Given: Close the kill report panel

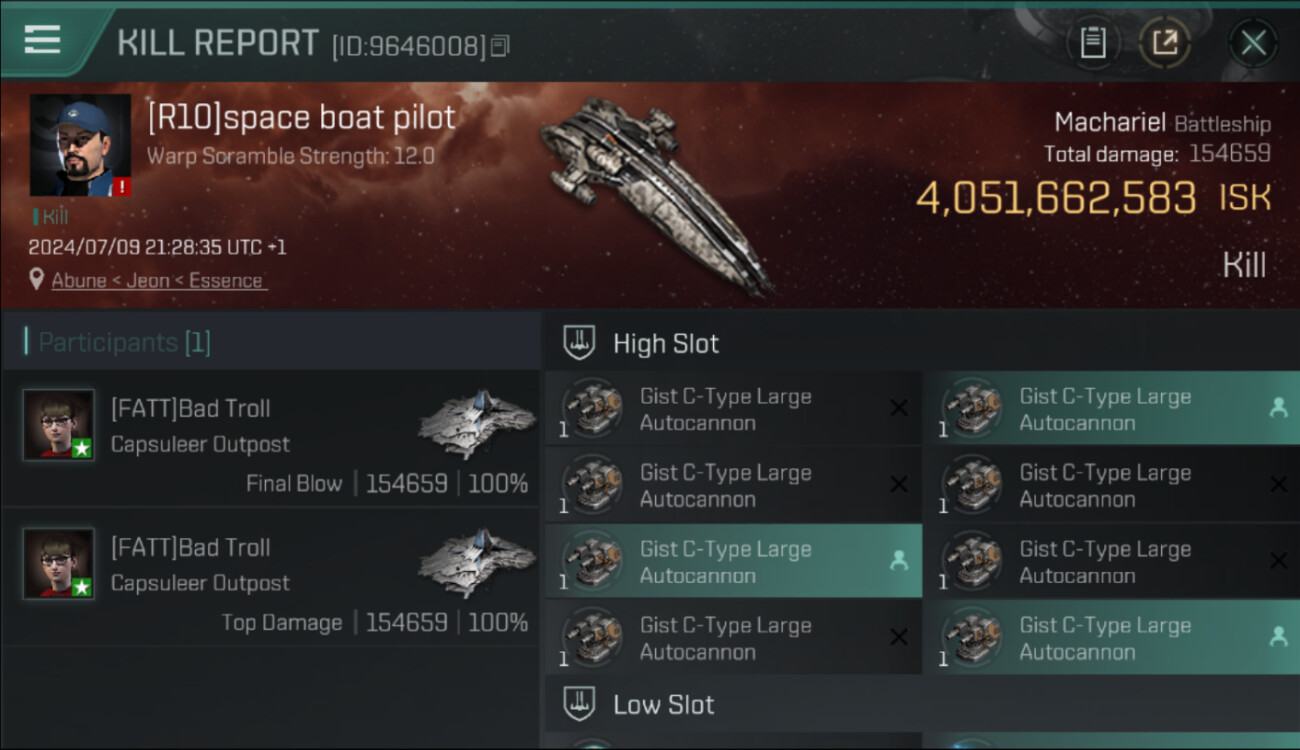Looking at the screenshot, I should point(1253,43).
